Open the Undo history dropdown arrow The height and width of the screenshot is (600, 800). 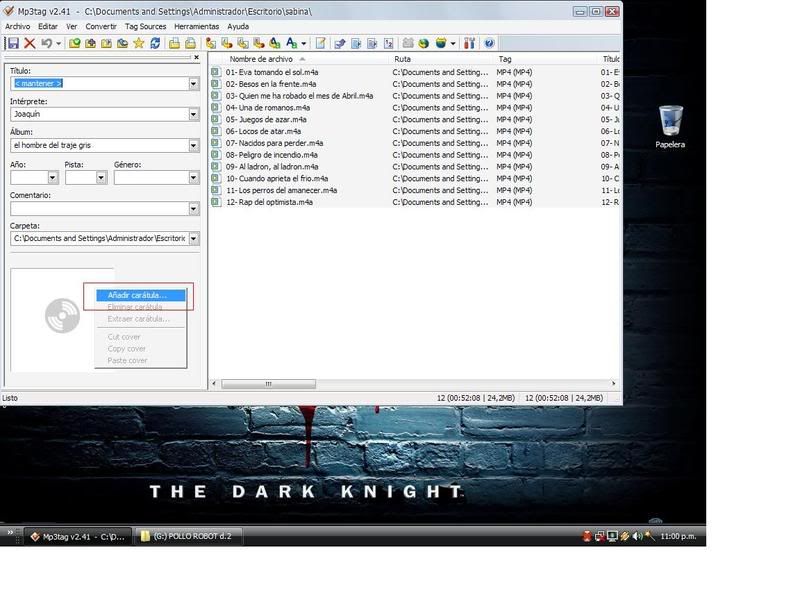(x=58, y=43)
